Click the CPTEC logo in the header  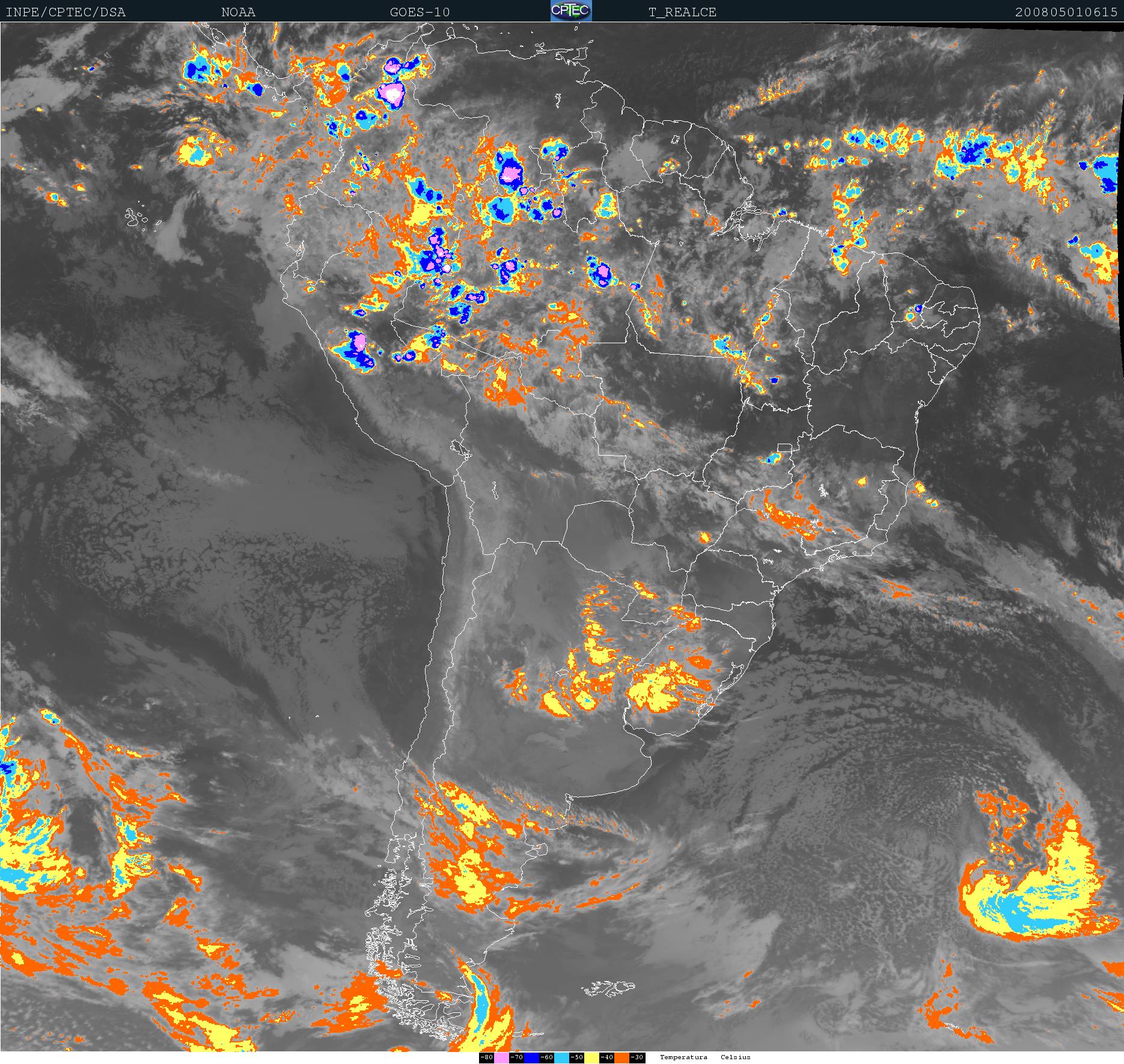point(571,11)
